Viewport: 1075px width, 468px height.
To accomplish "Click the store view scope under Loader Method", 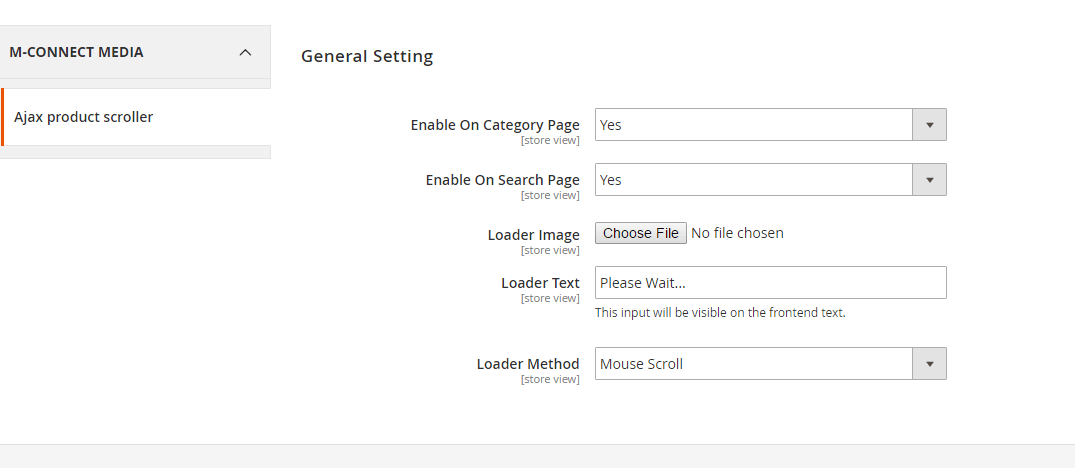I will pos(550,380).
